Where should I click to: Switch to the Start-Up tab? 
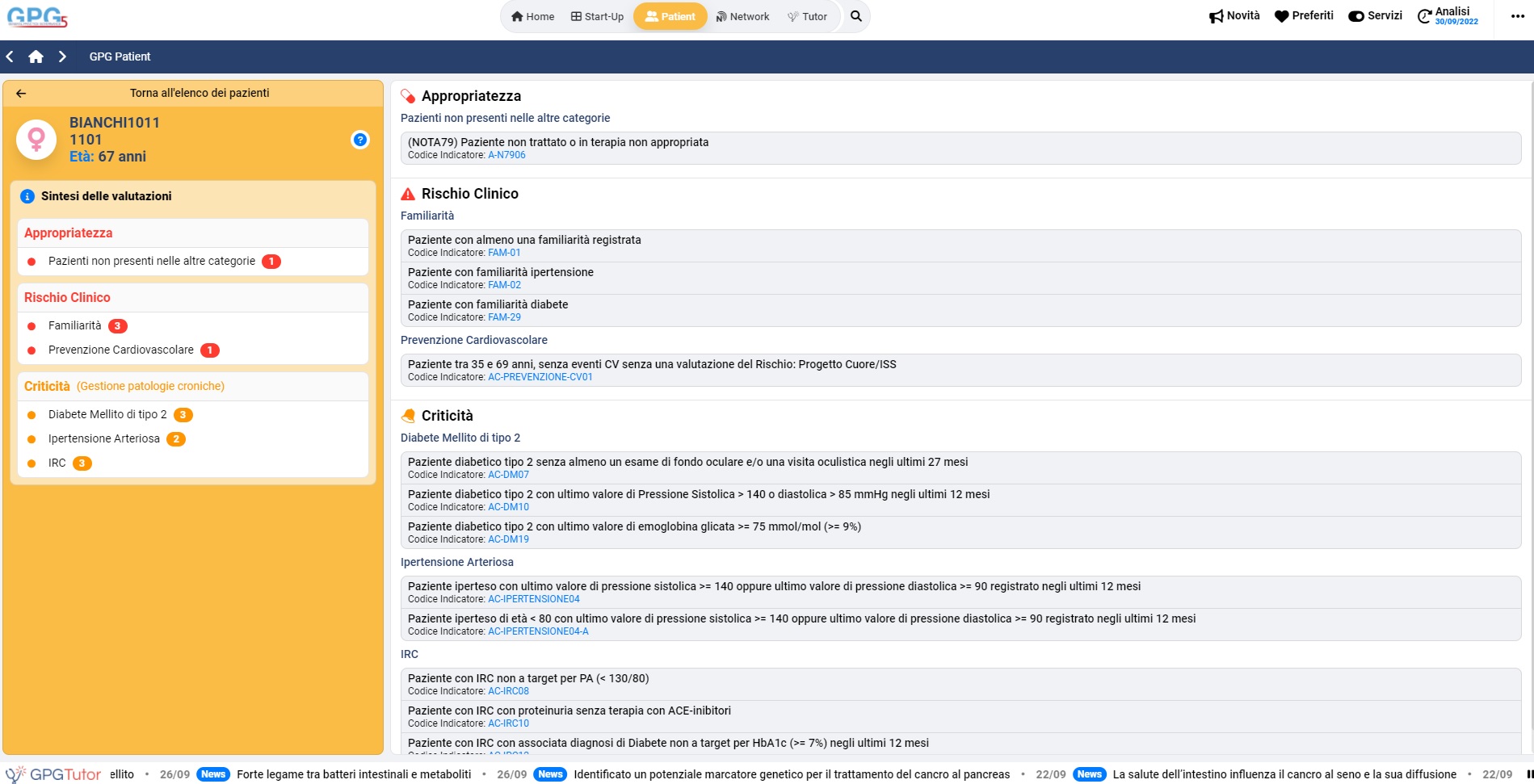pyautogui.click(x=597, y=16)
